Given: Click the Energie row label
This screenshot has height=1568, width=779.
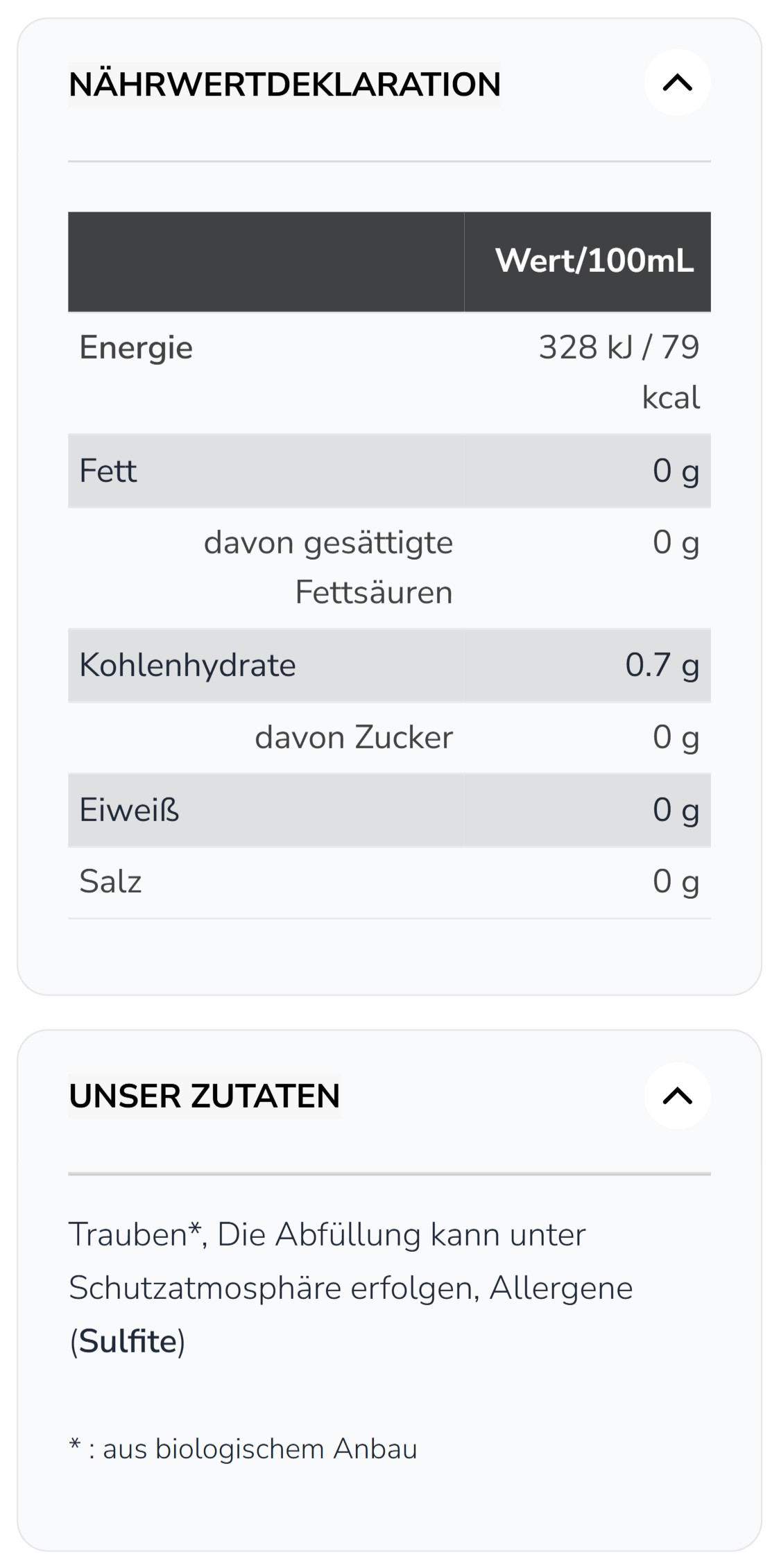Looking at the screenshot, I should click(136, 347).
